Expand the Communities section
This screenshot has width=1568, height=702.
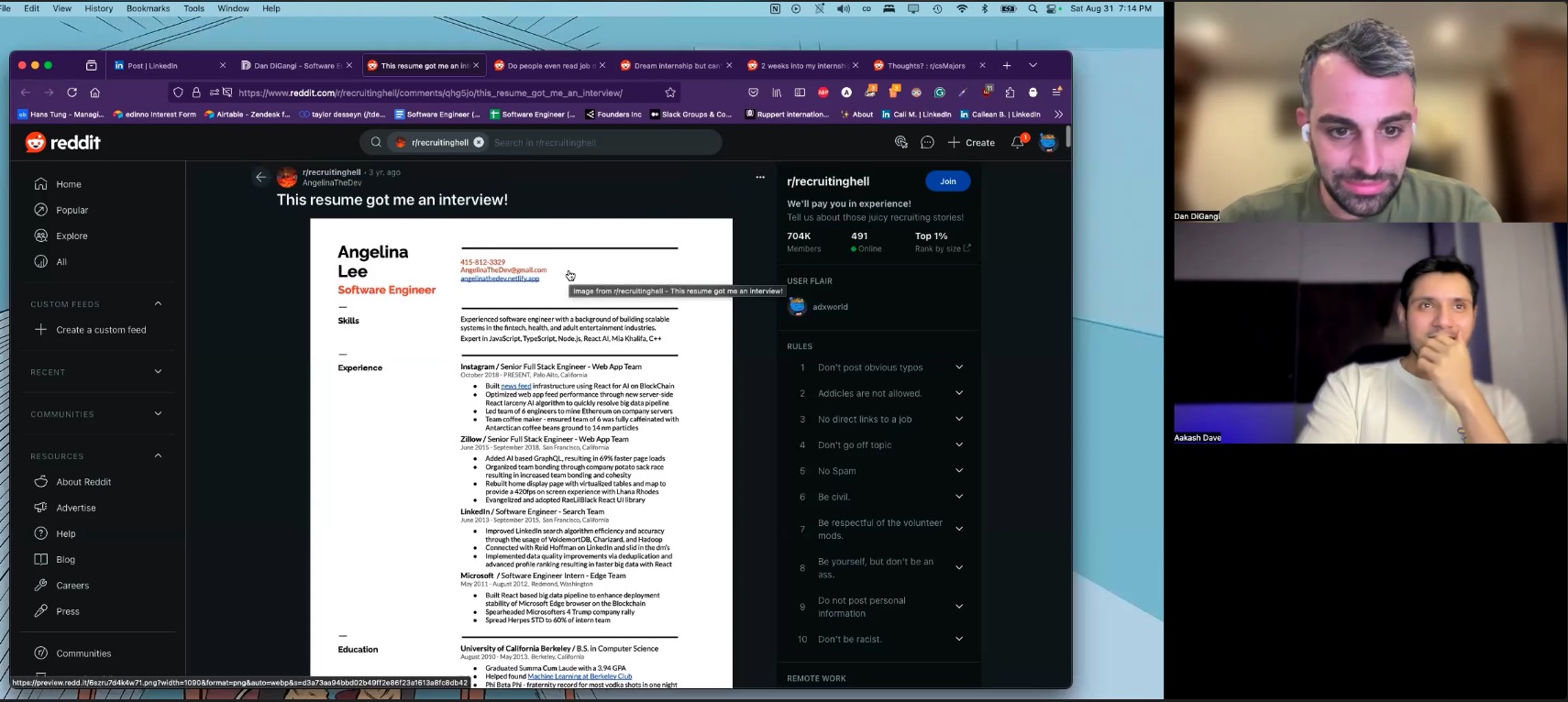[x=158, y=413]
